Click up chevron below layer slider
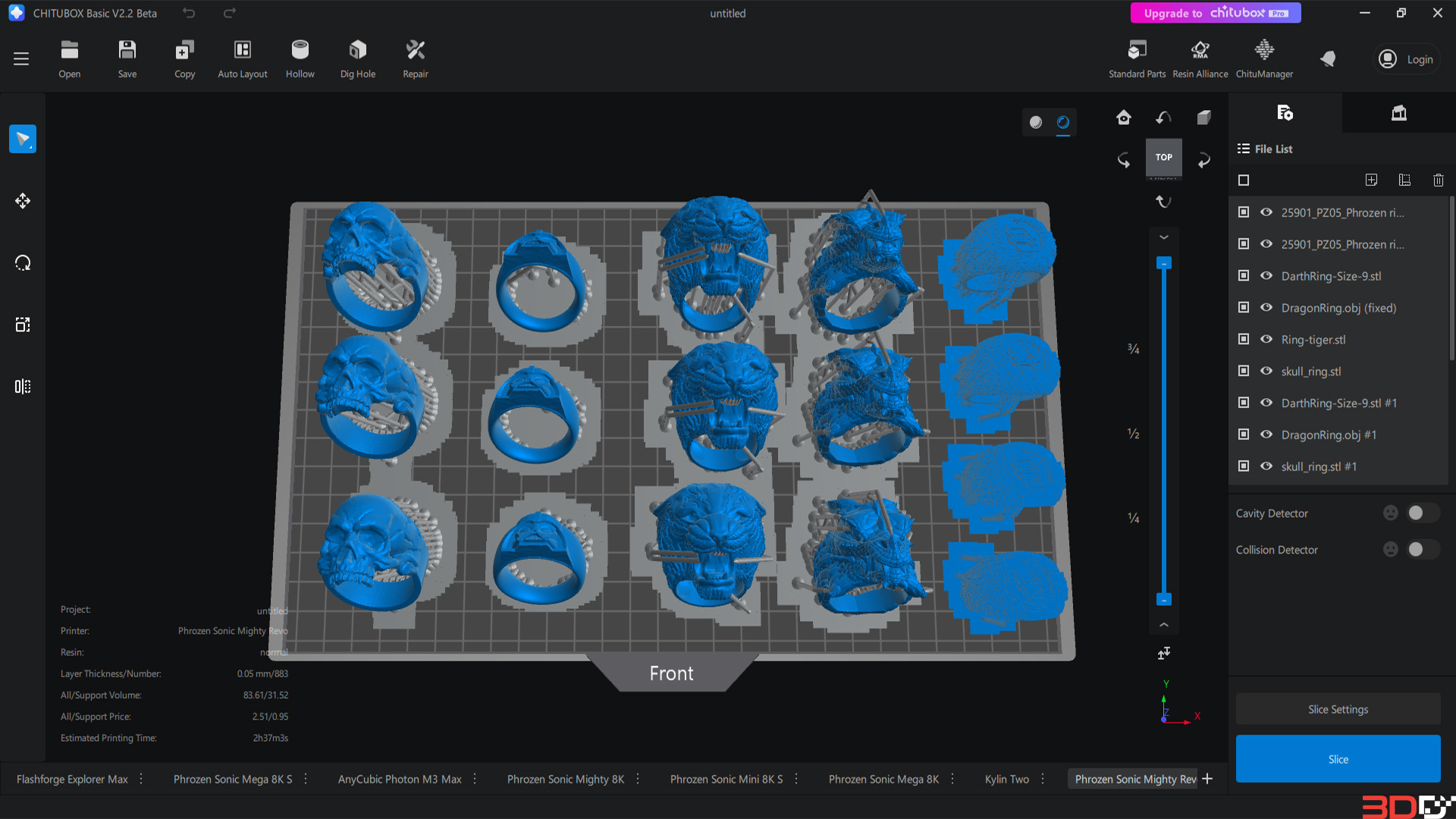1456x819 pixels. click(x=1164, y=625)
